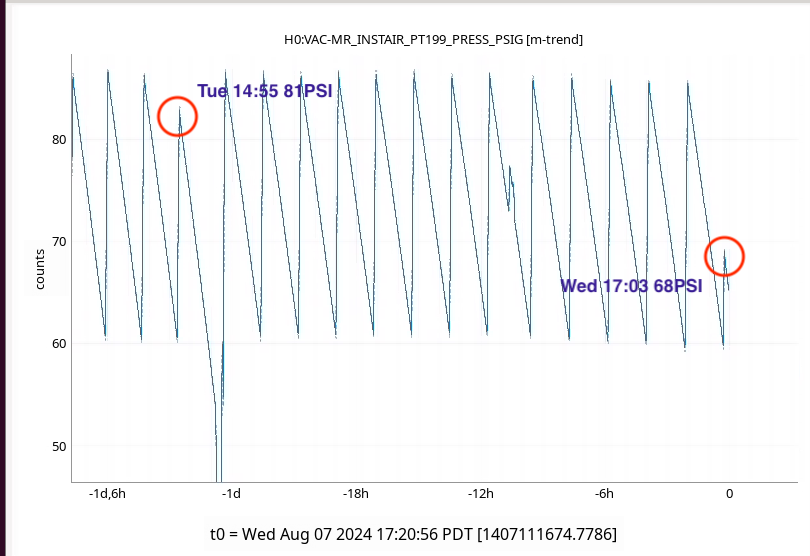
Task: Click the y-axis tick label 60
Action: click(x=59, y=344)
